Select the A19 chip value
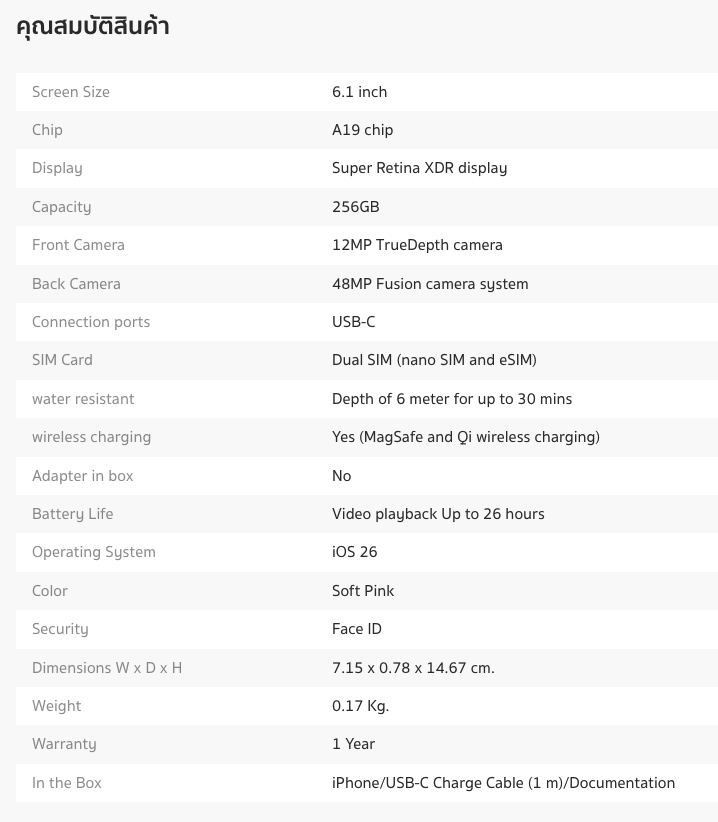The height and width of the screenshot is (822, 718). (362, 130)
